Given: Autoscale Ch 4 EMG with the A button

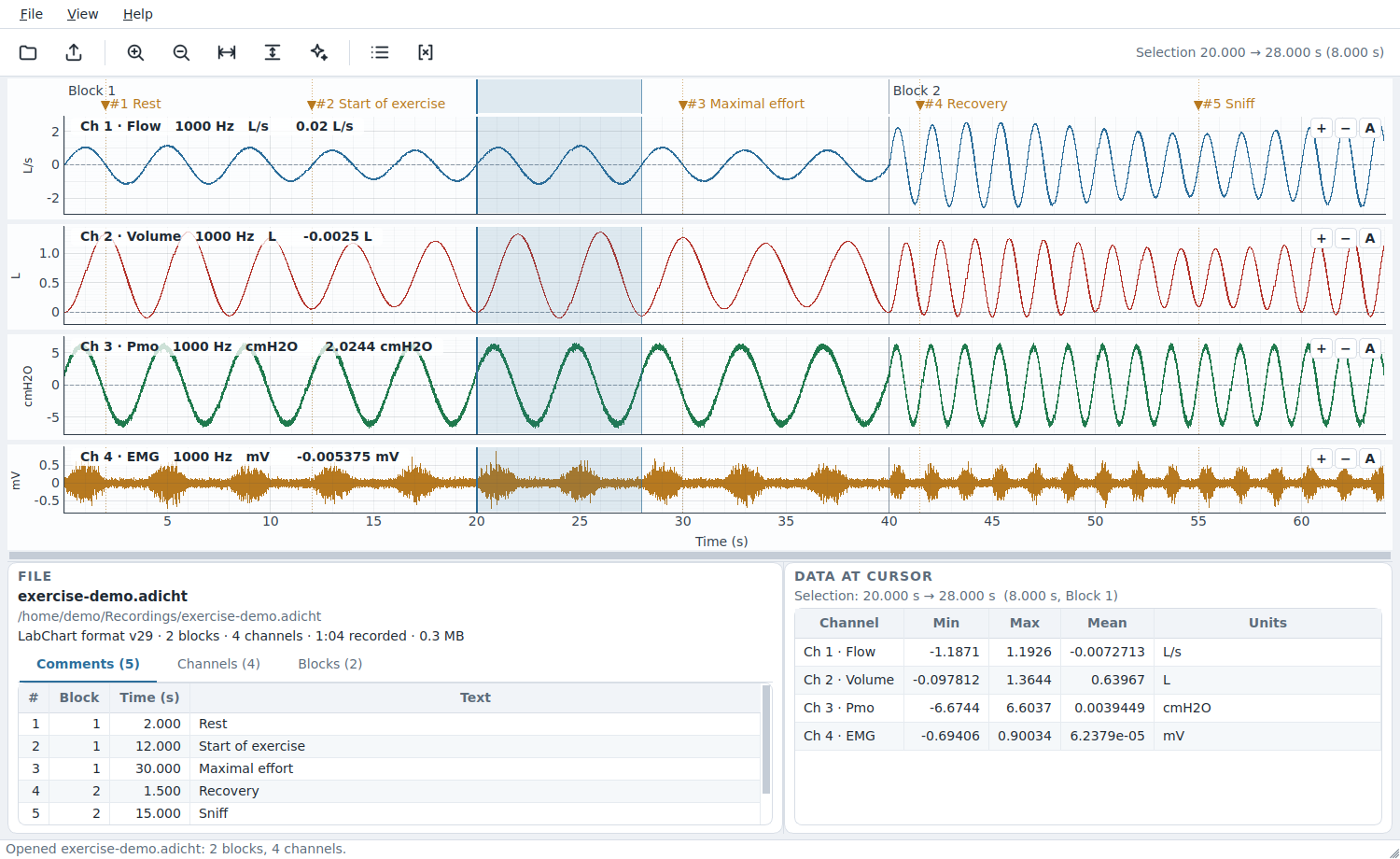Looking at the screenshot, I should (1370, 458).
